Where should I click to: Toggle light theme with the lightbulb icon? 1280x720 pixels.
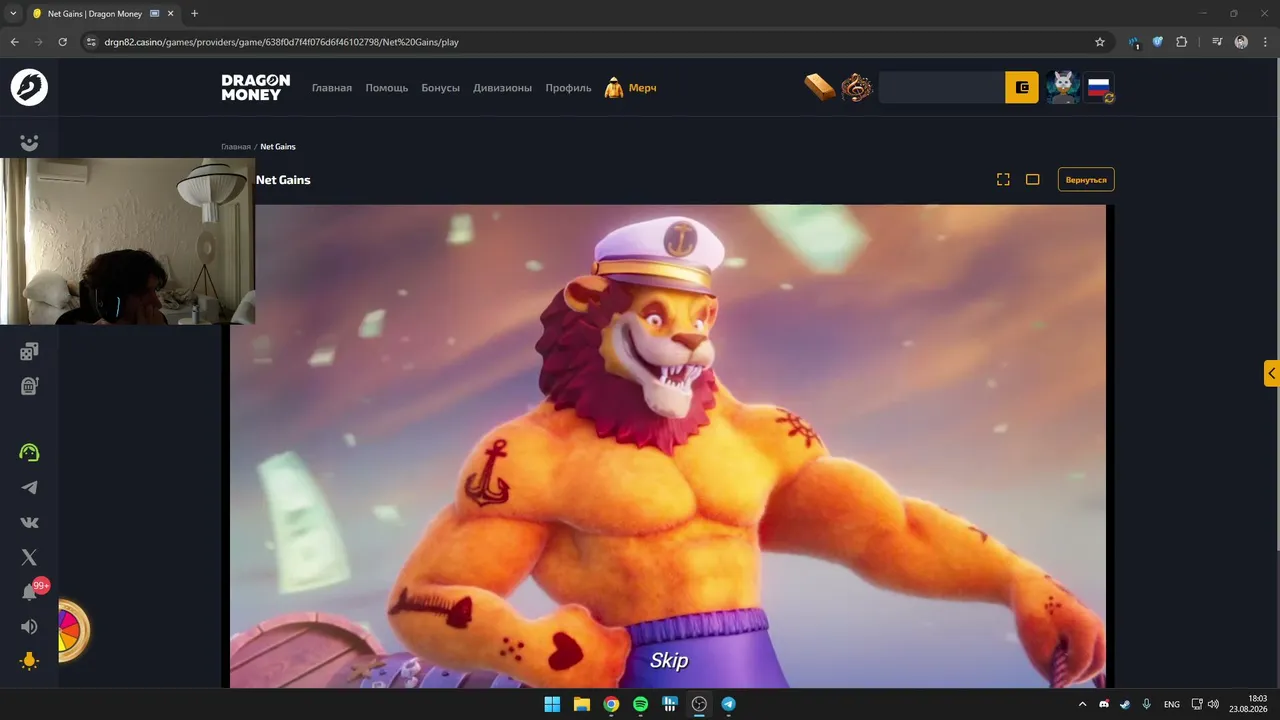click(29, 661)
